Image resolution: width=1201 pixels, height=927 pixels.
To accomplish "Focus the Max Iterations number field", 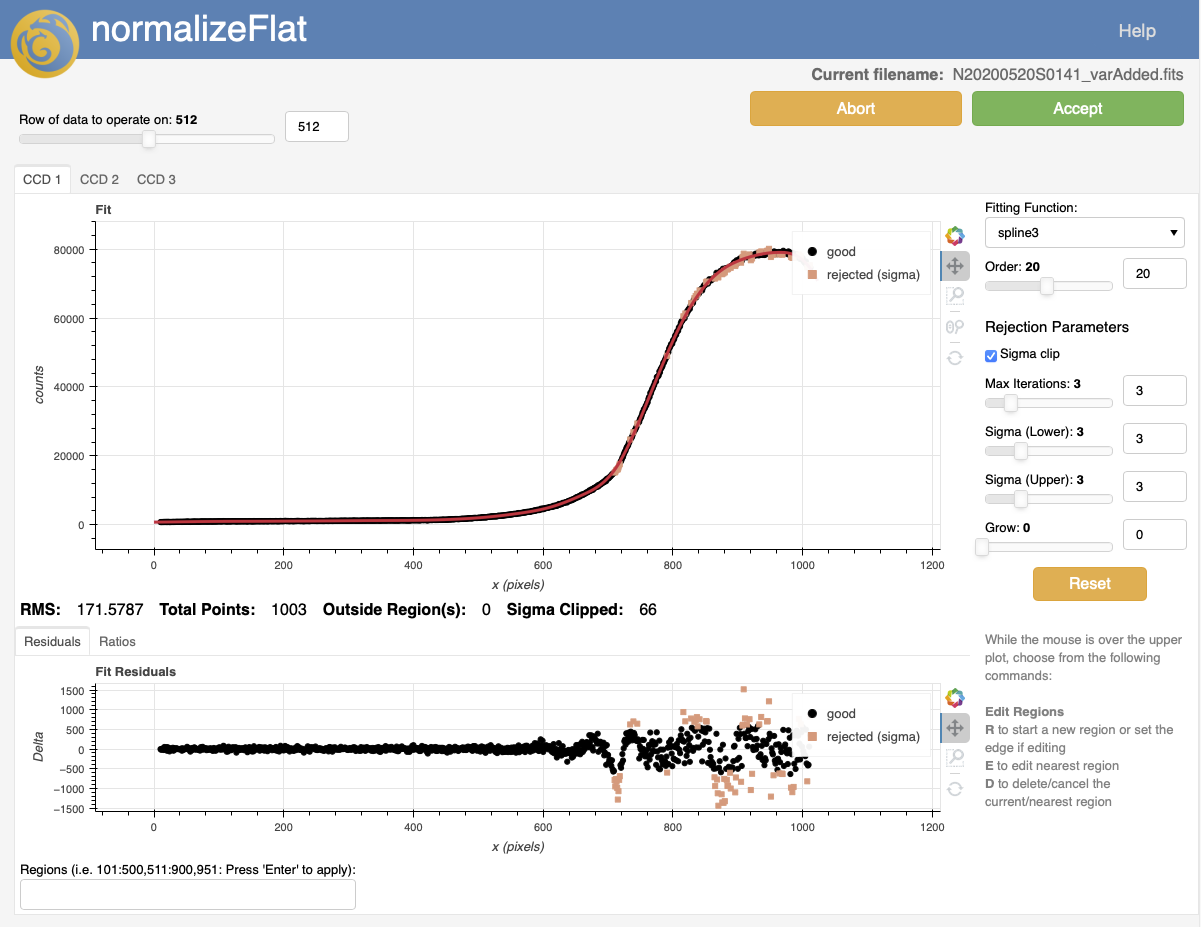I will coord(1155,391).
